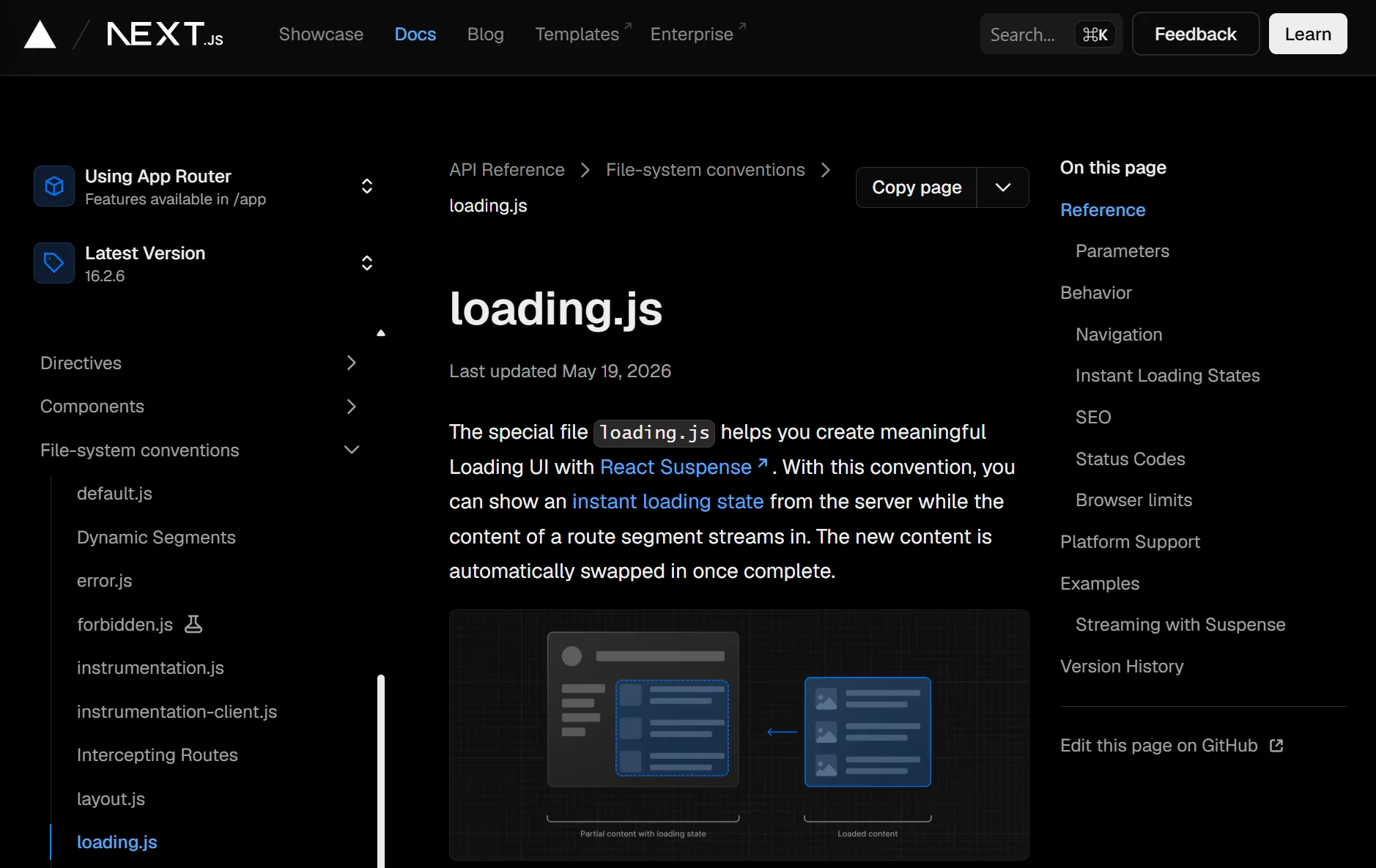Select File-system conventions in the sidebar
This screenshot has width=1376, height=868.
pyautogui.click(x=140, y=450)
